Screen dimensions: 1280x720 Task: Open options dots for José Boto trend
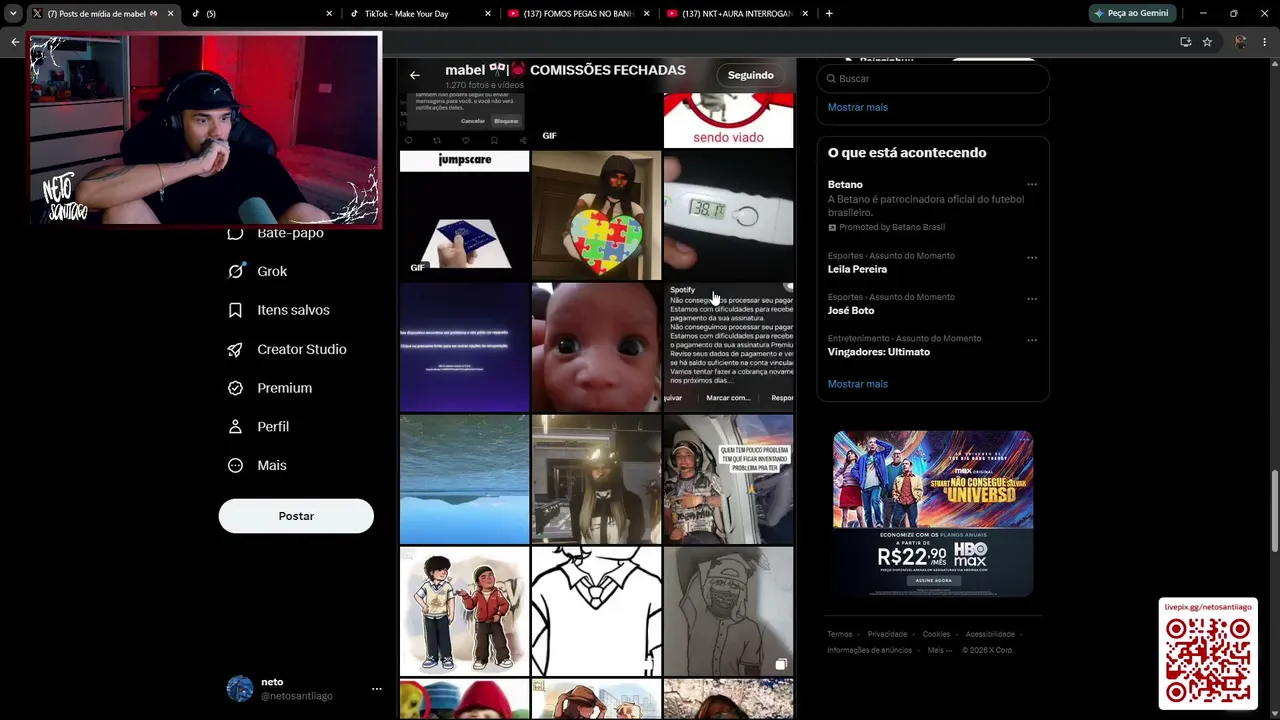[x=1032, y=298]
